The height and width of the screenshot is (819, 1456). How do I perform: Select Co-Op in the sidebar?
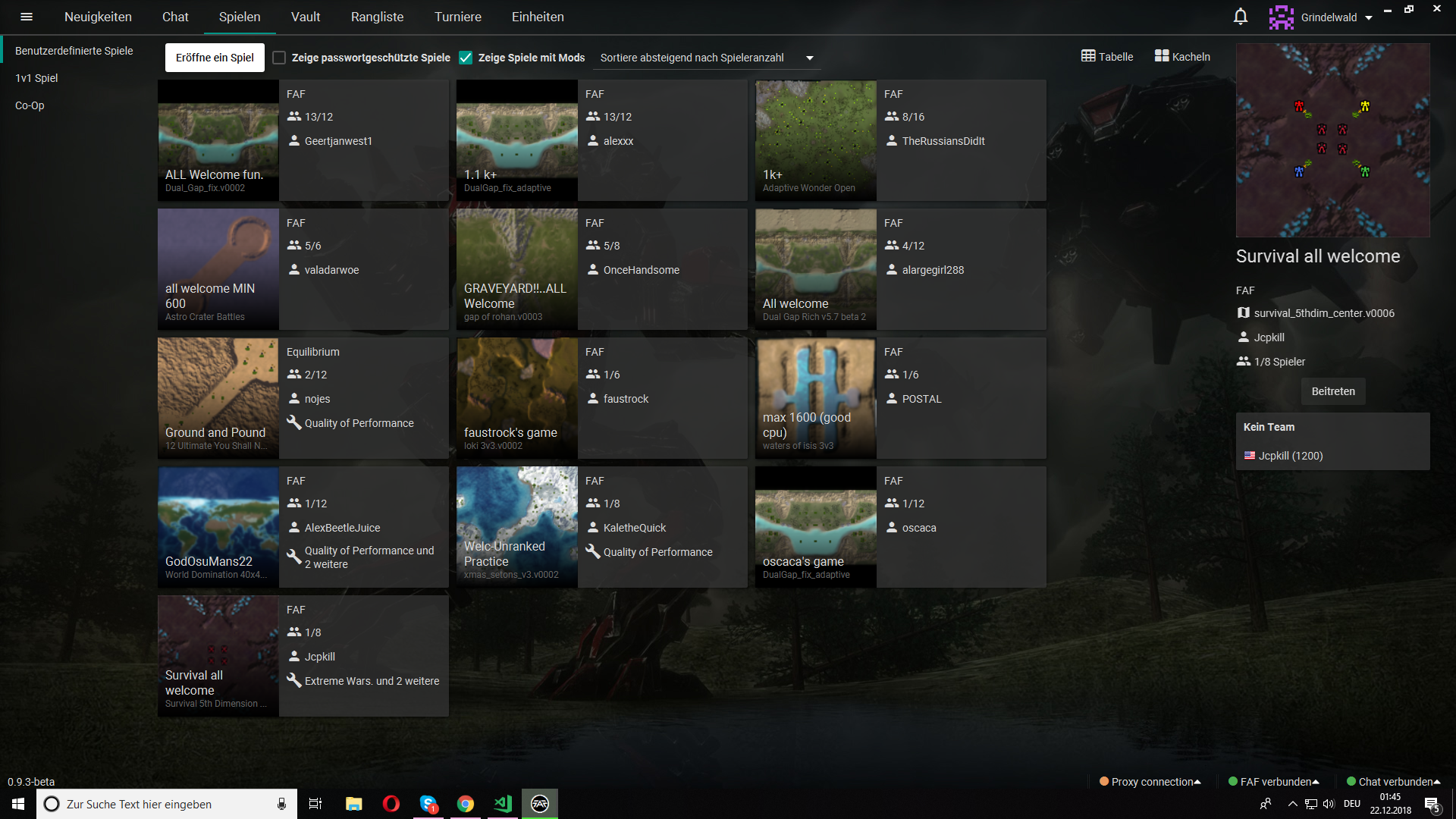tap(30, 105)
